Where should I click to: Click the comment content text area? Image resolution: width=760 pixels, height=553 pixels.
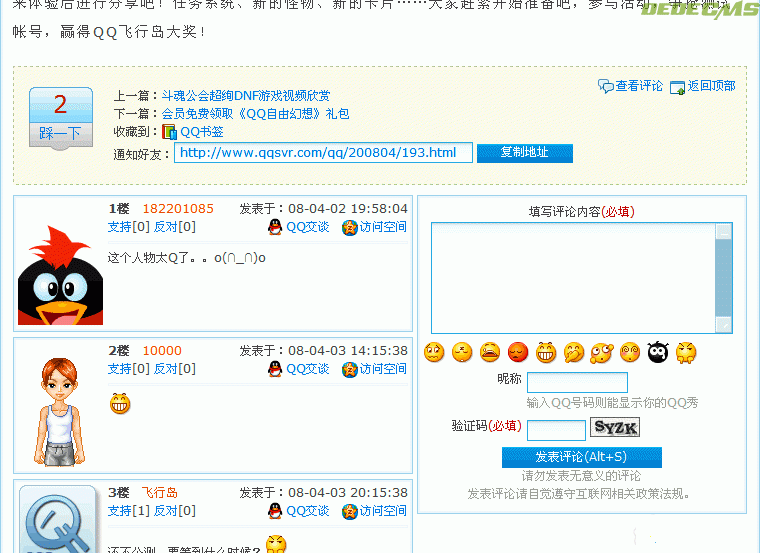[x=573, y=278]
